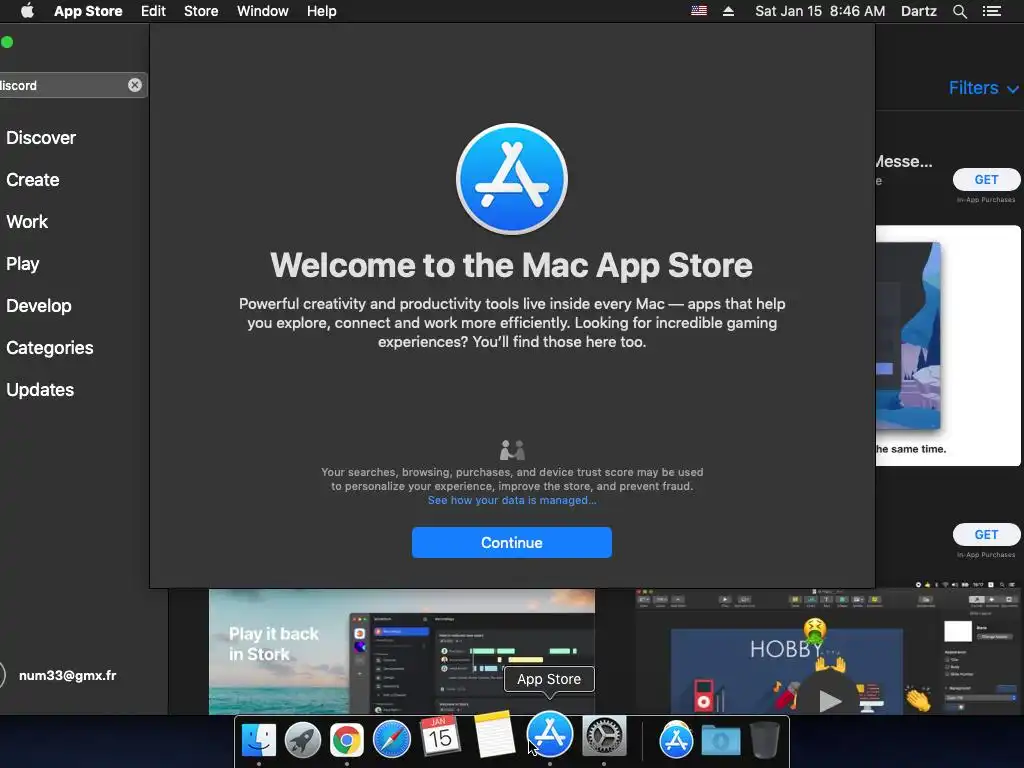
Task: Open Finder from the Dock
Action: tap(259, 740)
